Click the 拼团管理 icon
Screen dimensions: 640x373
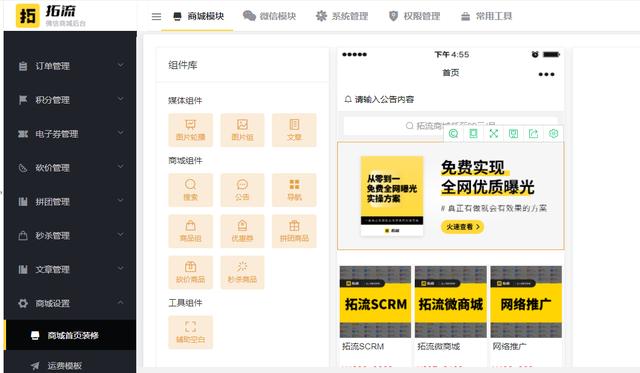[x=23, y=202]
